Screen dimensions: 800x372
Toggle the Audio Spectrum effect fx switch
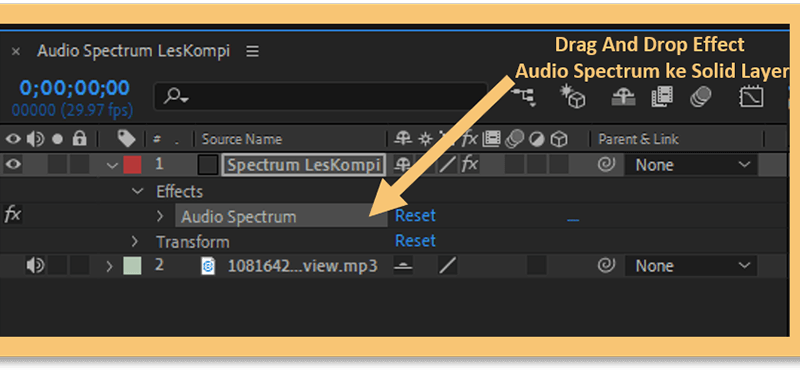[12, 215]
